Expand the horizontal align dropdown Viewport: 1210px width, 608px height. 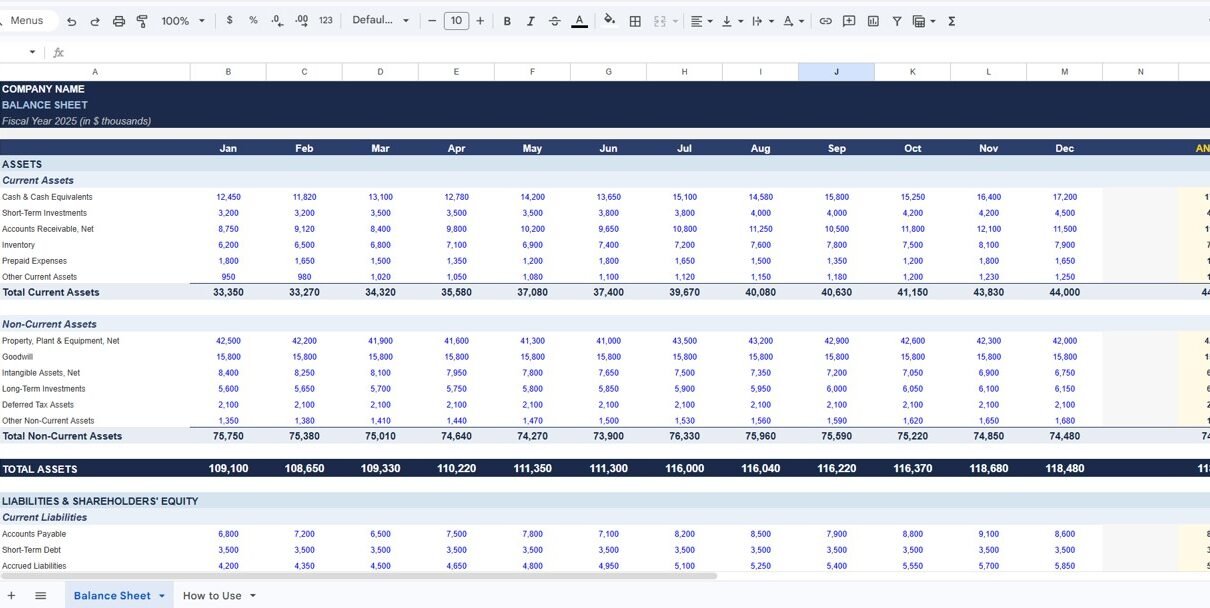(701, 21)
